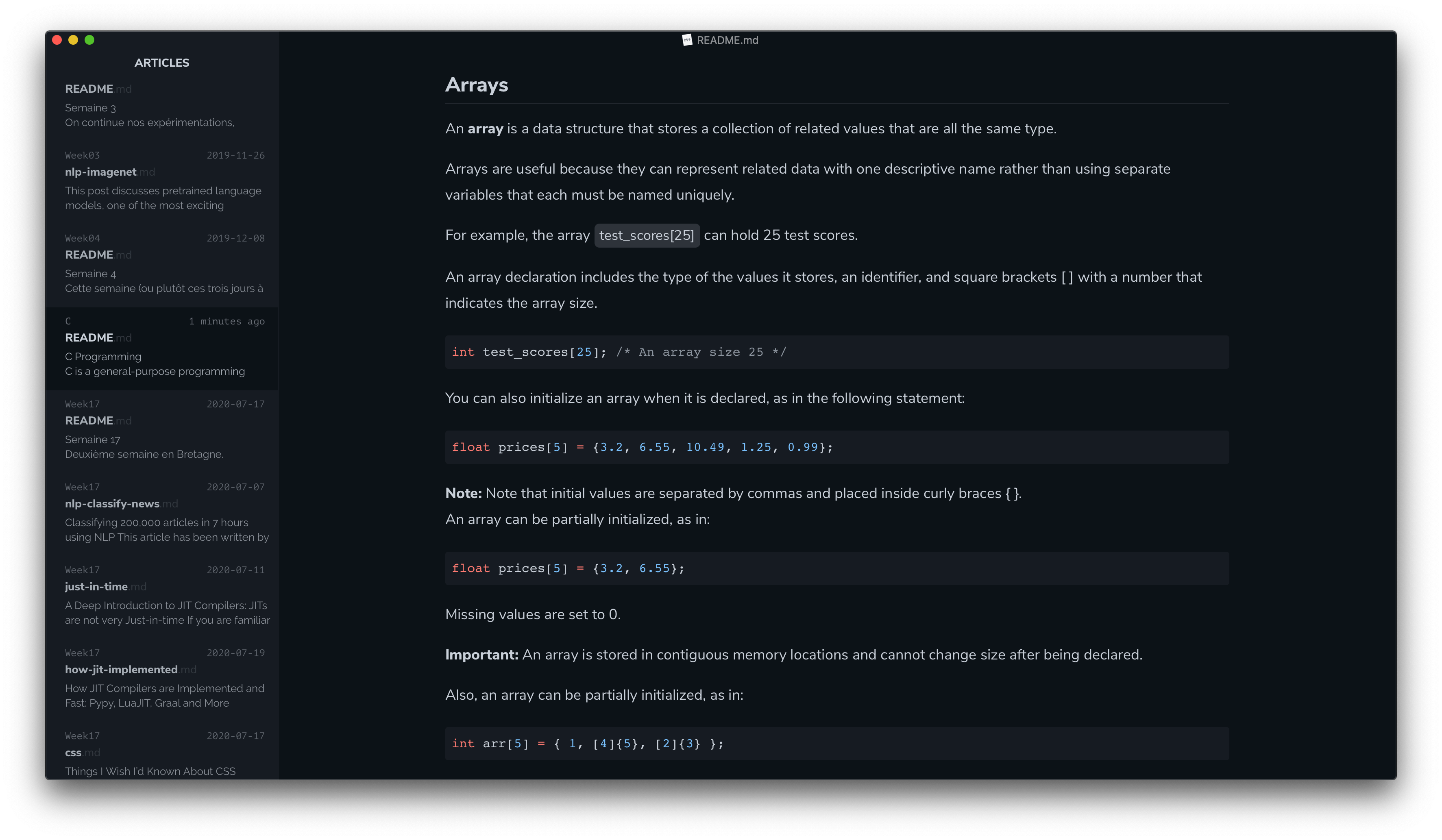The image size is (1442, 840).
Task: Click the inline code test_scores[25]
Action: pyautogui.click(x=647, y=235)
